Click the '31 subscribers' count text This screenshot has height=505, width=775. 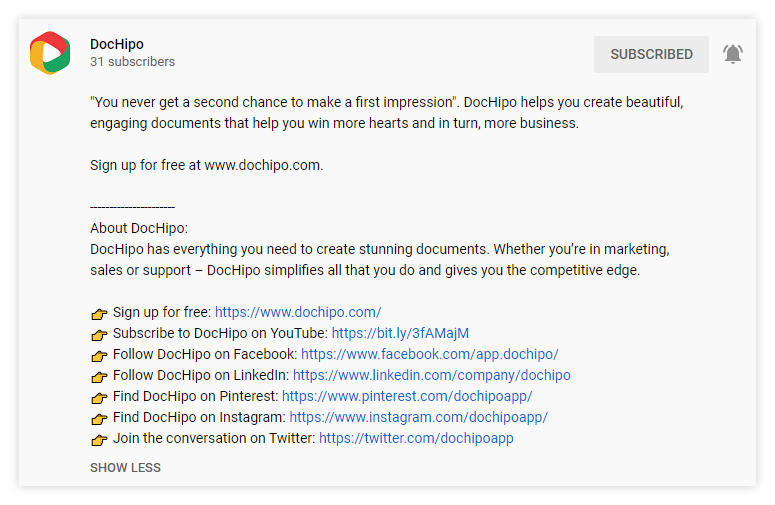132,62
